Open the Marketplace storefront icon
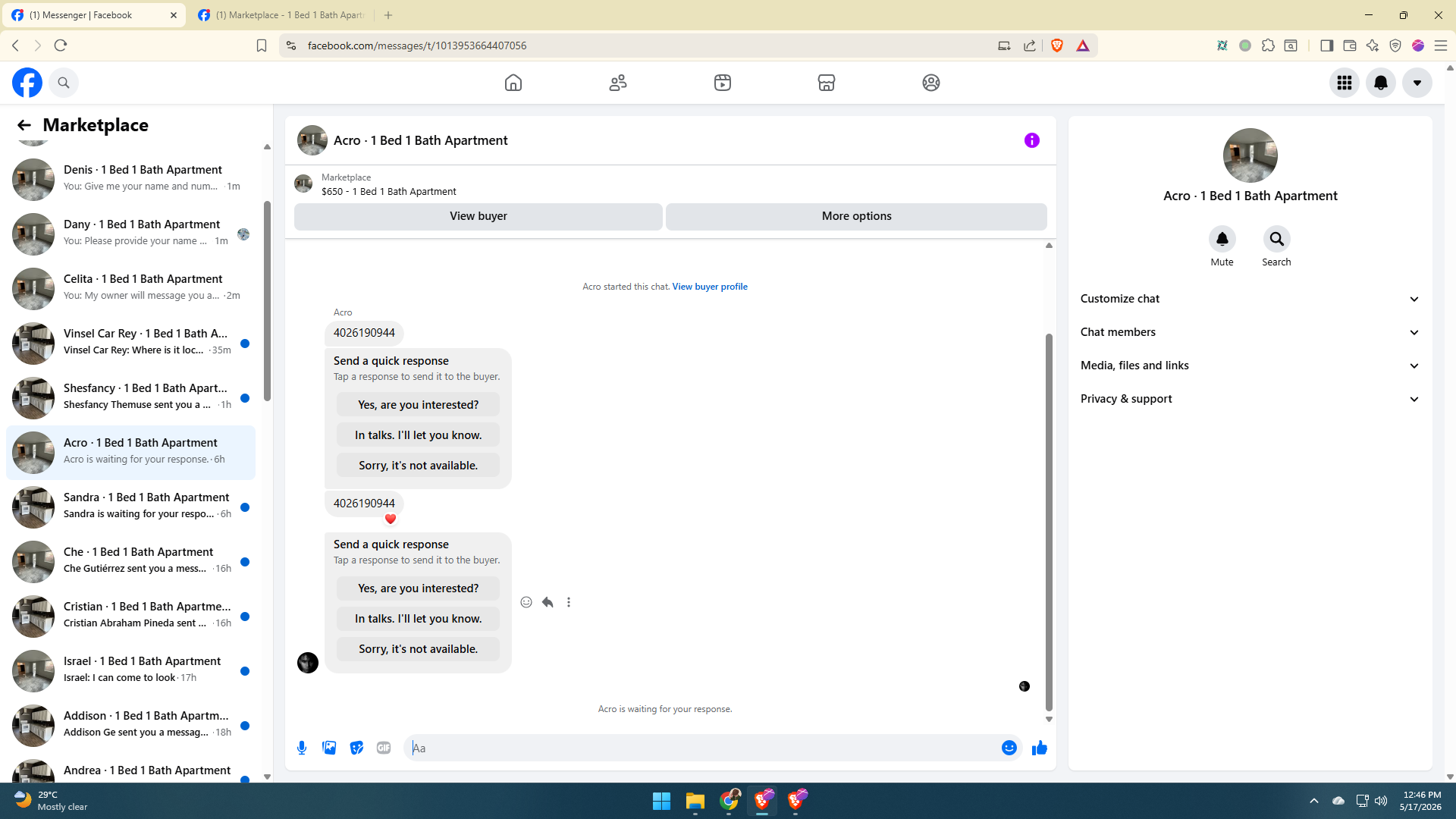The height and width of the screenshot is (819, 1456). click(827, 83)
